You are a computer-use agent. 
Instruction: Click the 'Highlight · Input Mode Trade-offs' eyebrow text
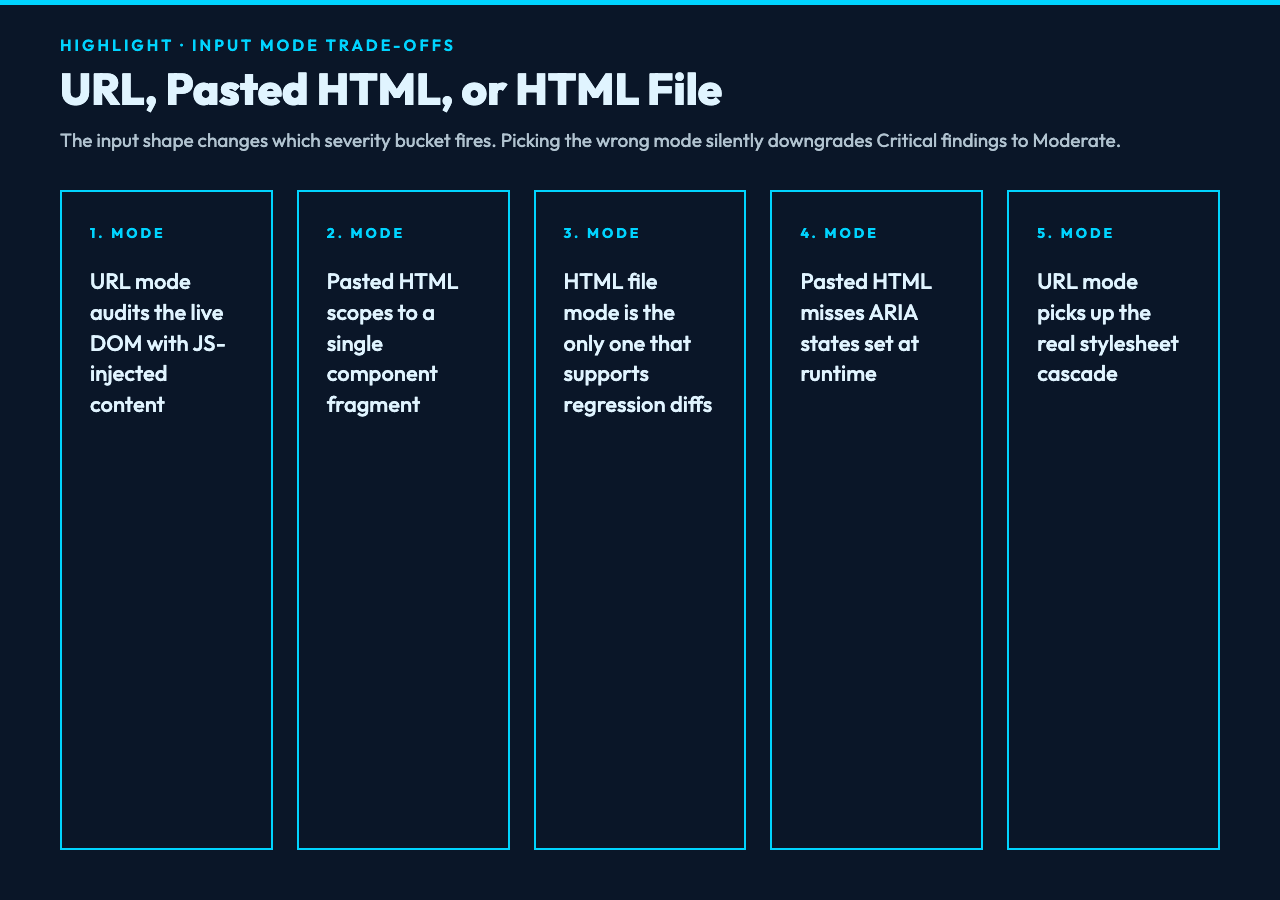point(257,45)
